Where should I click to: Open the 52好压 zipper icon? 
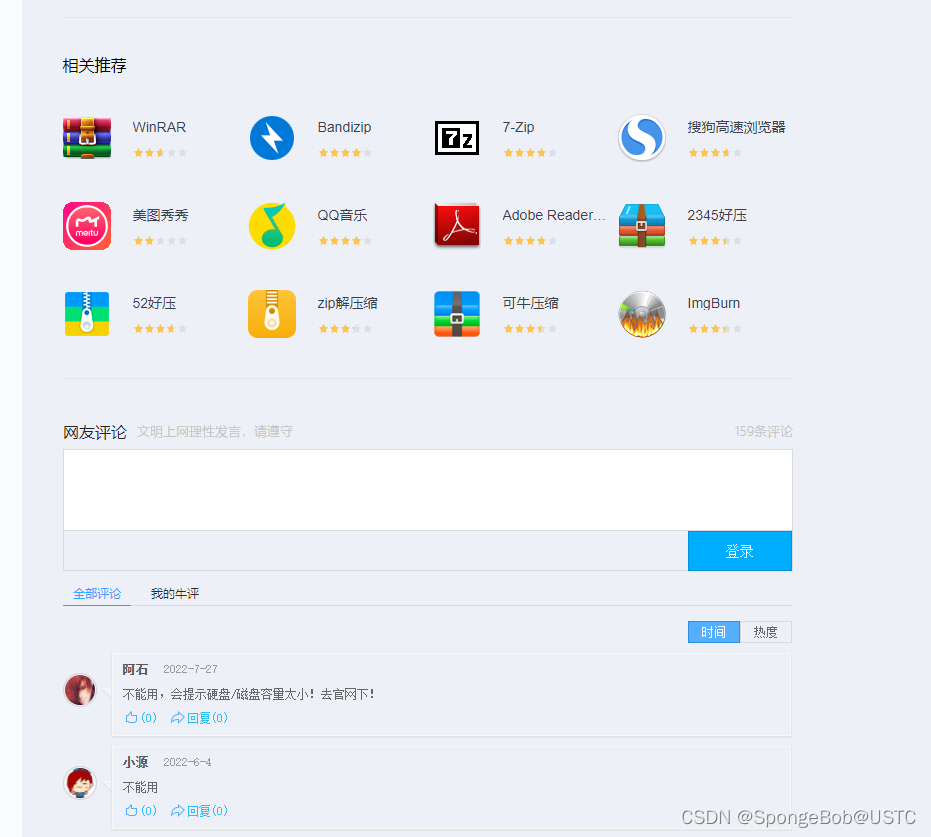(x=87, y=313)
